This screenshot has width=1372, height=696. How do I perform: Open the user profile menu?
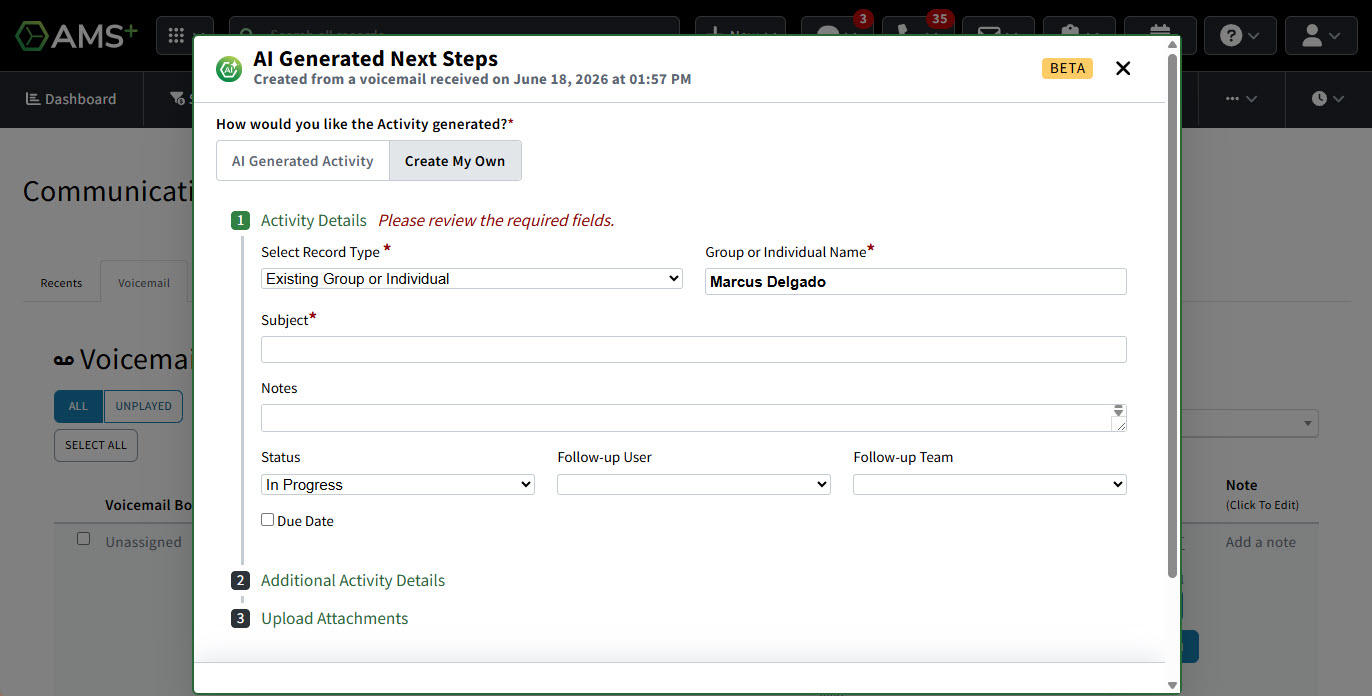1321,36
